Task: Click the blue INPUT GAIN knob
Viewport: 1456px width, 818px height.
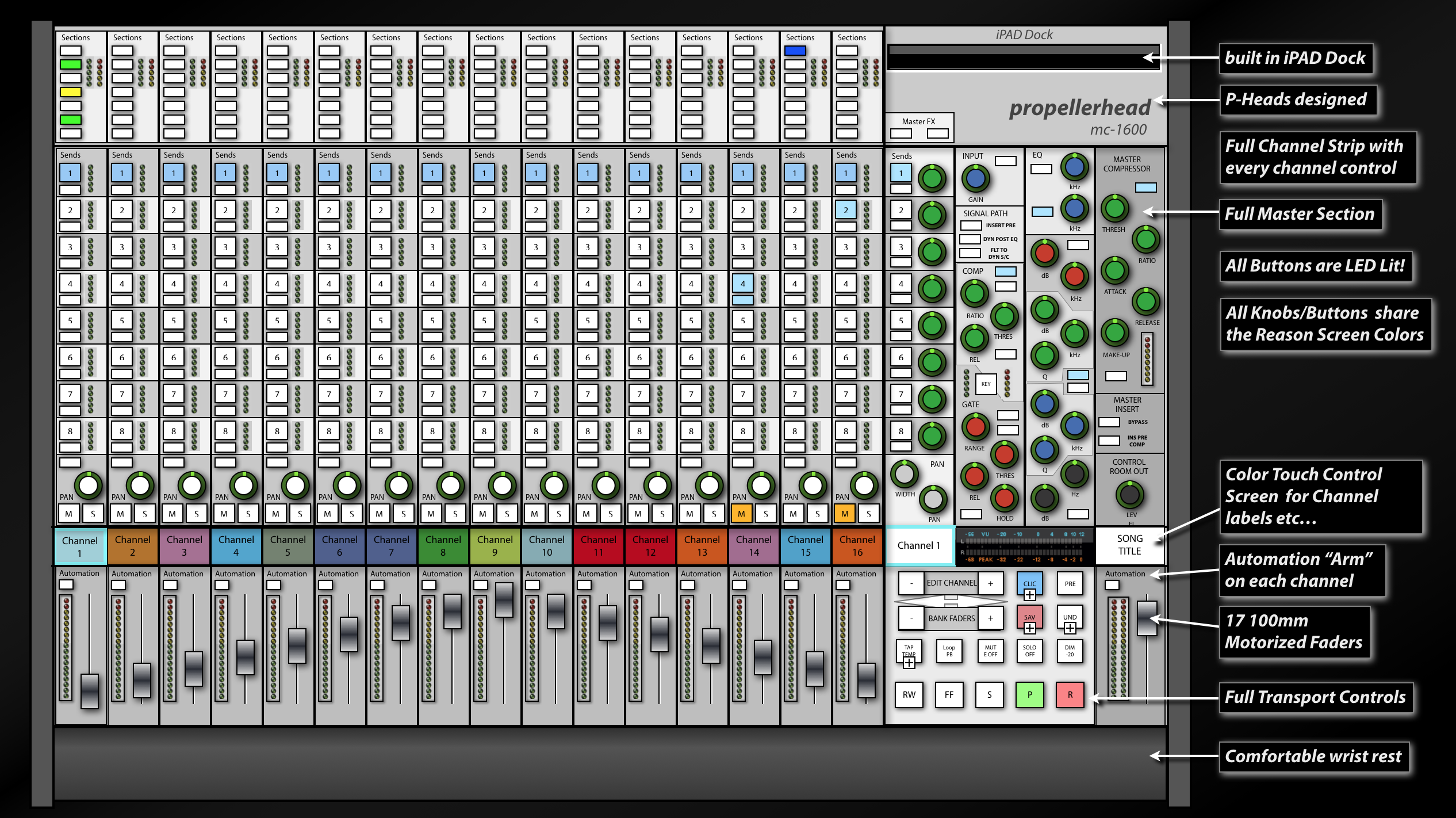Action: click(975, 178)
